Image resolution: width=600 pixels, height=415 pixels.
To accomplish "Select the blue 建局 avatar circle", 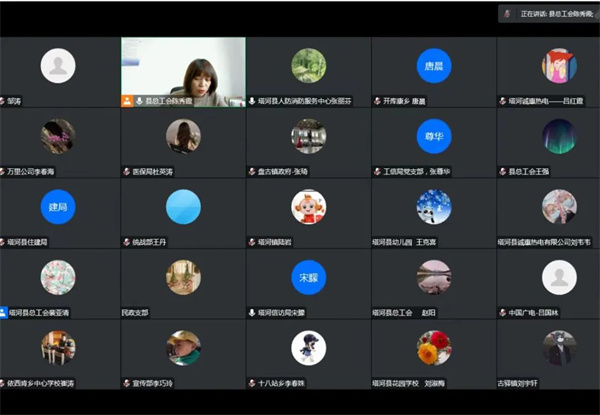I will pos(58,207).
